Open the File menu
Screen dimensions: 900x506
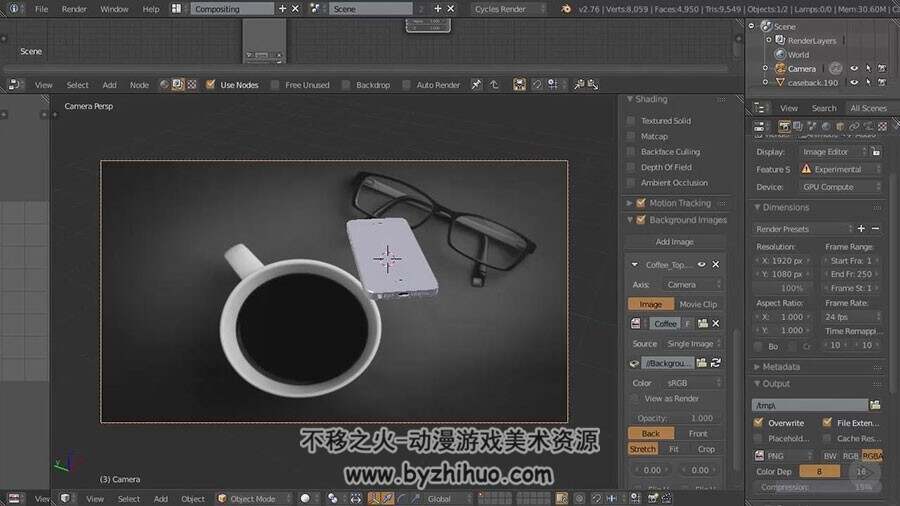tap(41, 9)
